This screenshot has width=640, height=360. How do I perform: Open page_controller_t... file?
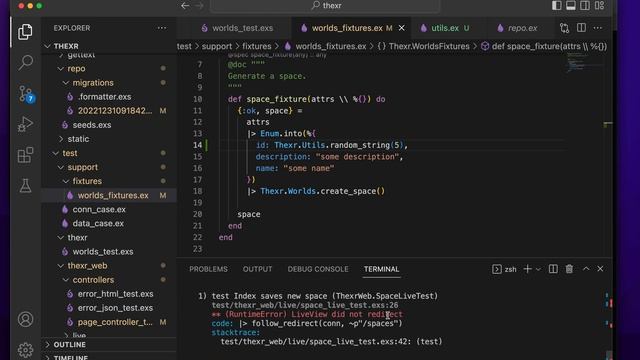[115, 322]
